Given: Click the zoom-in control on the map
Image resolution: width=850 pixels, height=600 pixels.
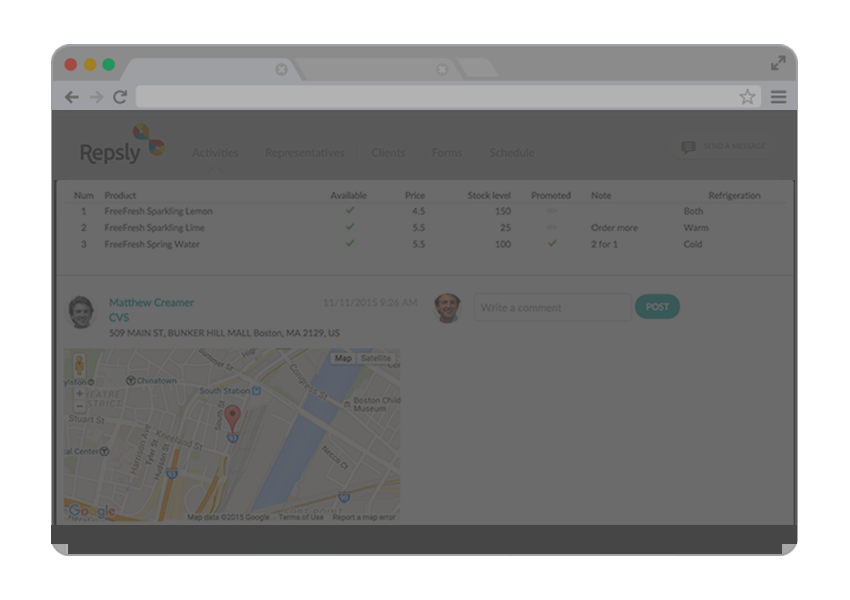Looking at the screenshot, I should point(79,394).
